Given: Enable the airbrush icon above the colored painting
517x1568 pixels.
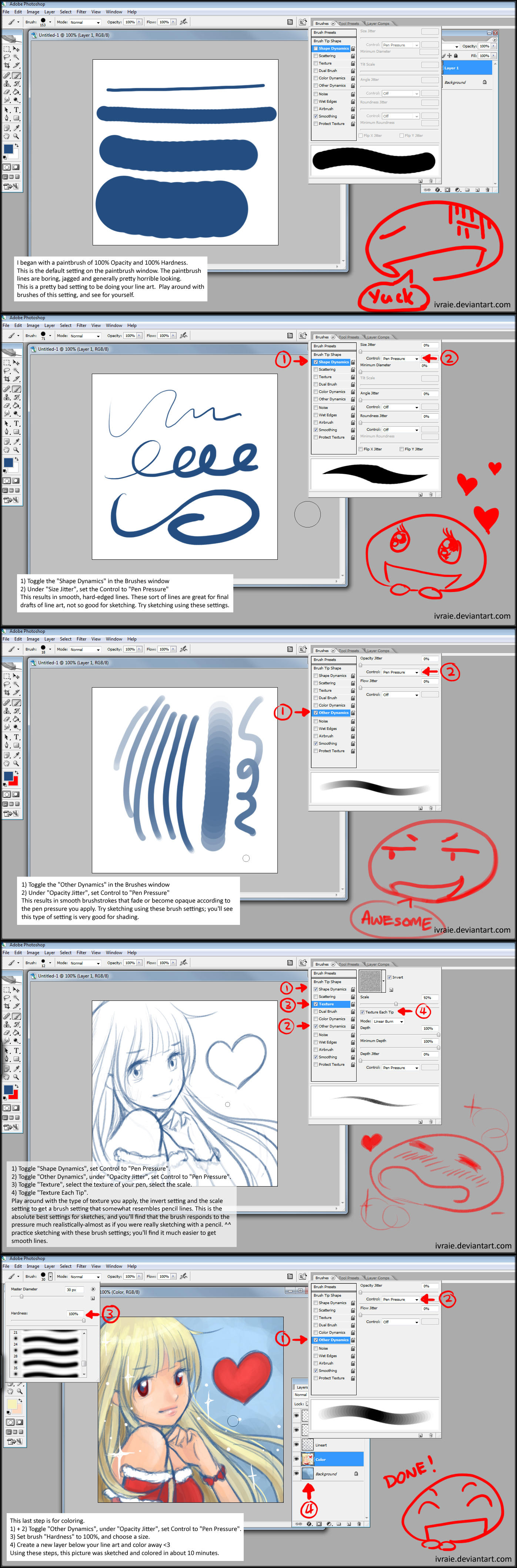Looking at the screenshot, I should click(184, 1276).
